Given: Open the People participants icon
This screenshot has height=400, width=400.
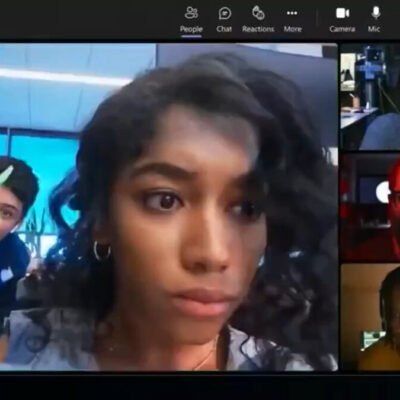Looking at the screenshot, I should point(191,13).
